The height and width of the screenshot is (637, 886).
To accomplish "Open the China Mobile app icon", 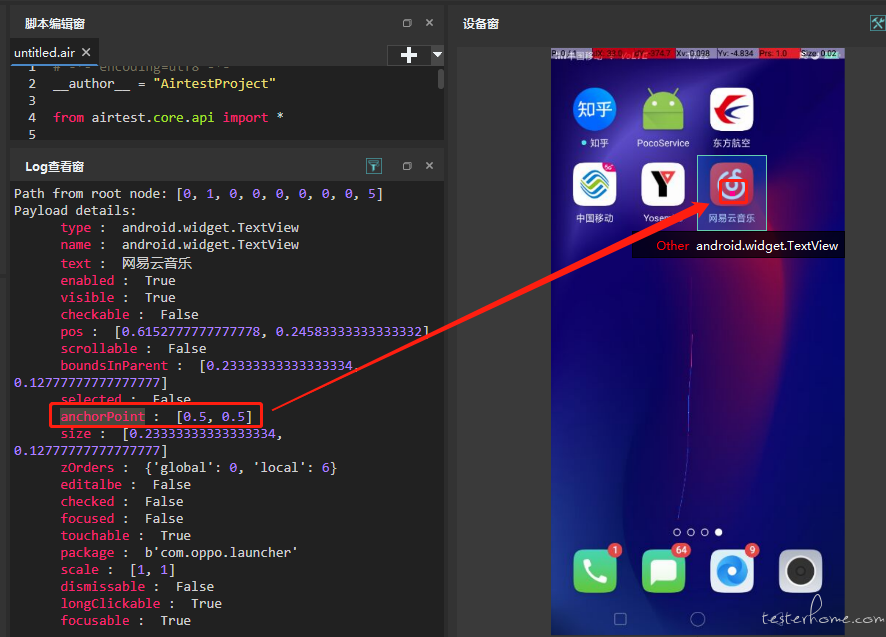I will [594, 184].
